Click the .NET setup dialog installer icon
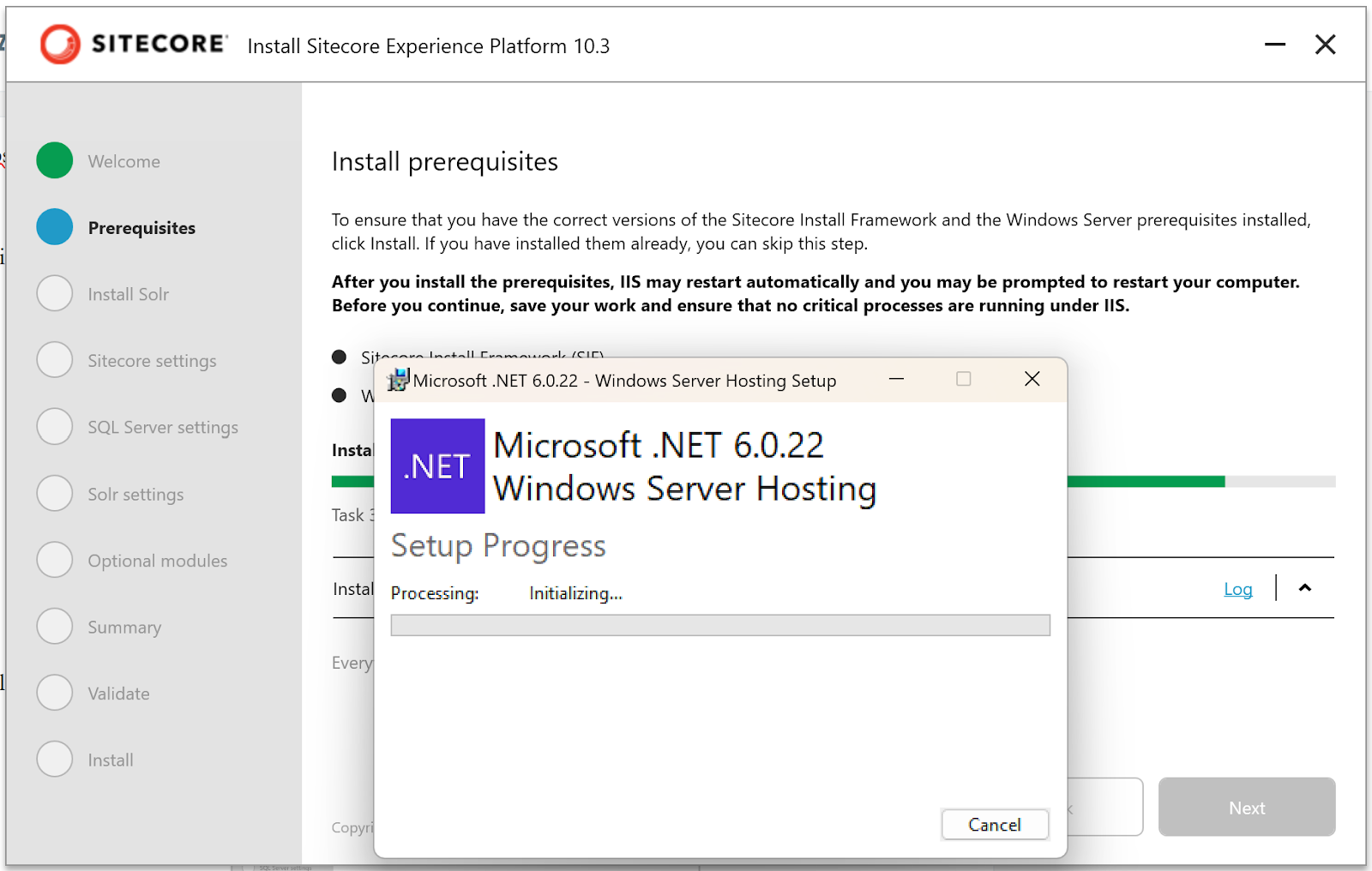This screenshot has height=871, width=1372. tap(398, 380)
